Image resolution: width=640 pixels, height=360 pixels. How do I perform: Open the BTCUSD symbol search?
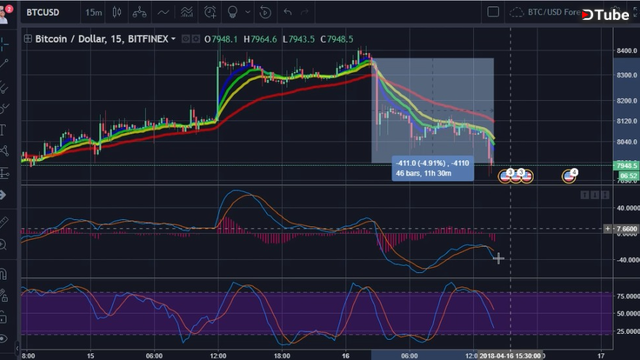coord(43,12)
